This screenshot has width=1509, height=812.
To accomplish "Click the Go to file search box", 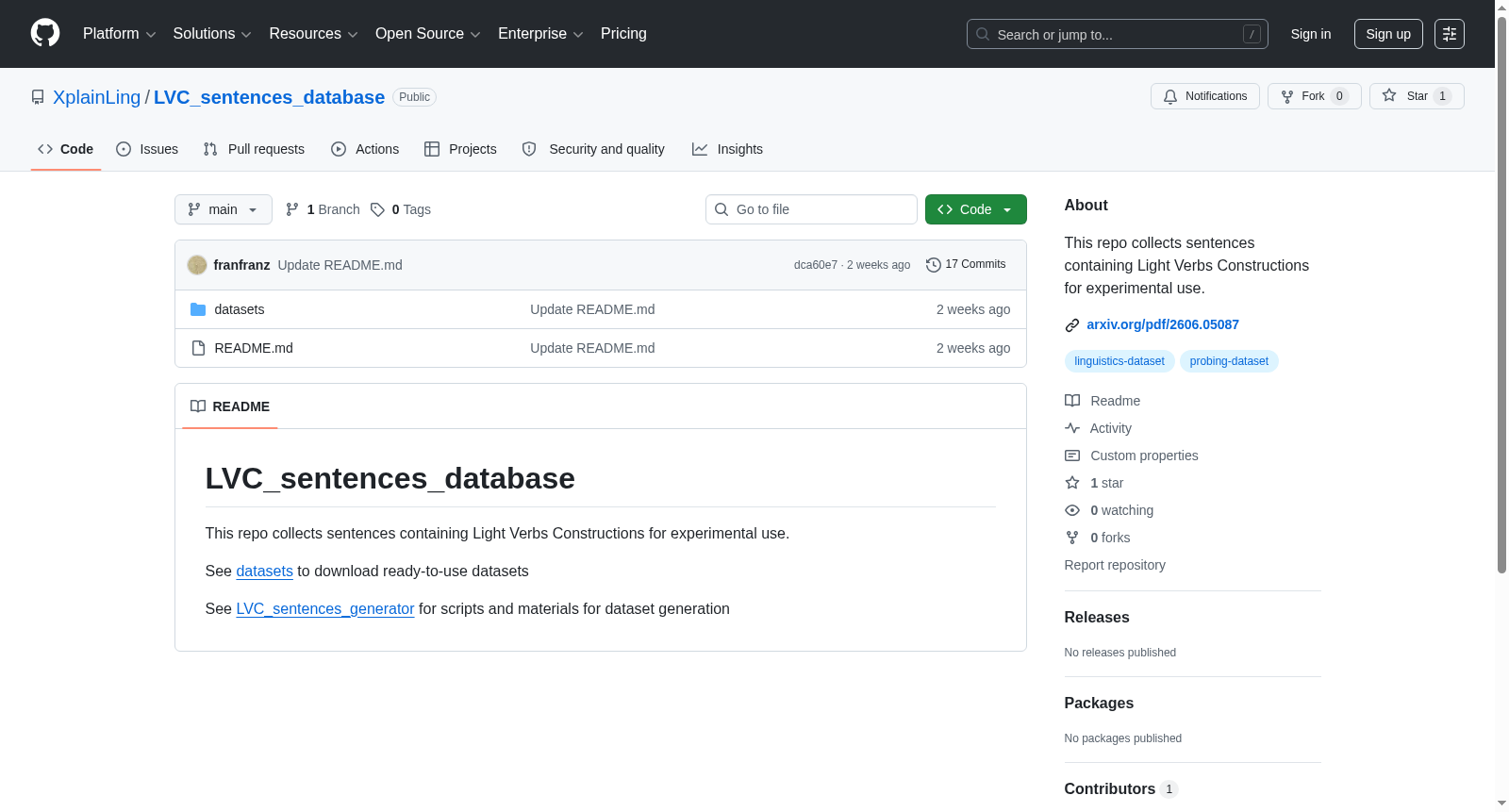I will pos(811,209).
